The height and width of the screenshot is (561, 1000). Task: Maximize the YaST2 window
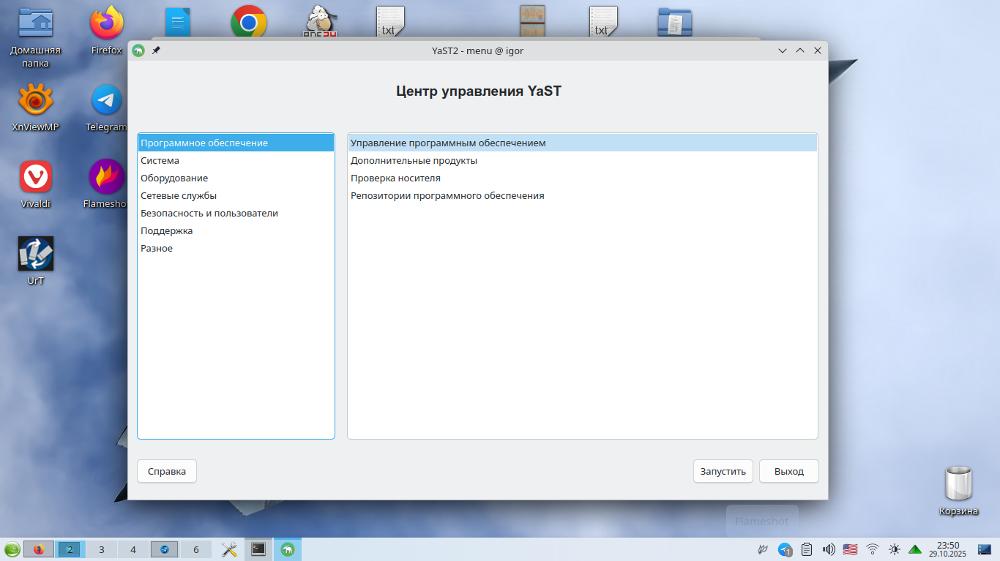pyautogui.click(x=800, y=50)
